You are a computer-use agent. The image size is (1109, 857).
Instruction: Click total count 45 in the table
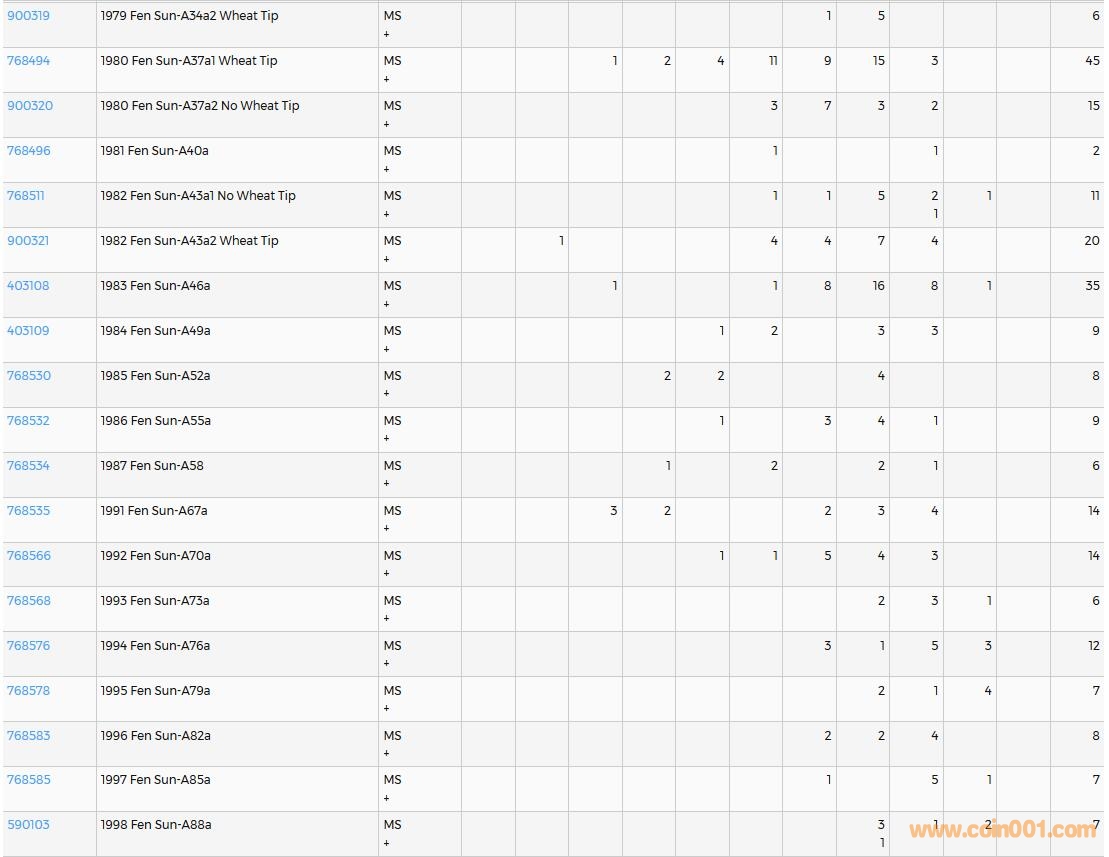(x=1092, y=61)
